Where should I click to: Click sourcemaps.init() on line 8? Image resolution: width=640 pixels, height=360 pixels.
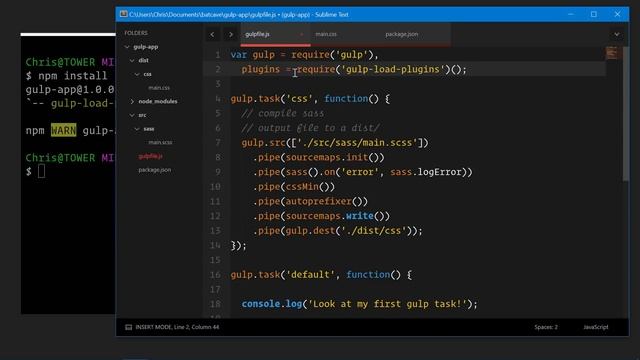point(335,158)
